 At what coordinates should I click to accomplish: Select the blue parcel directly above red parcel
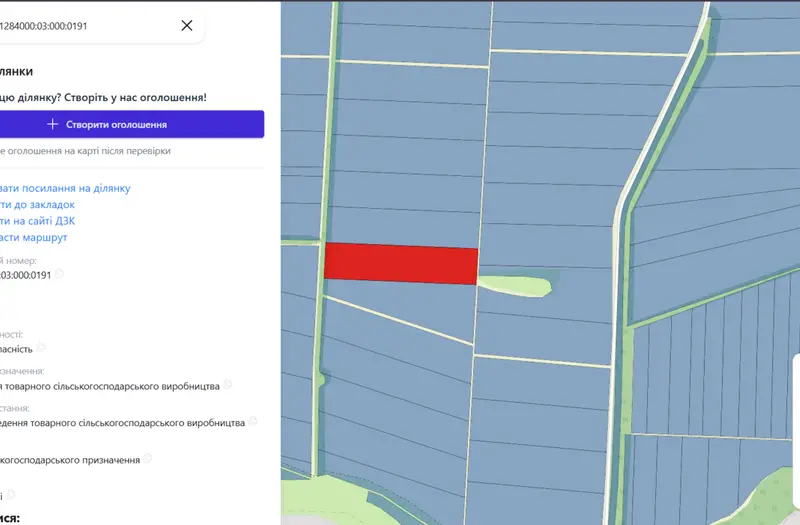pyautogui.click(x=403, y=228)
